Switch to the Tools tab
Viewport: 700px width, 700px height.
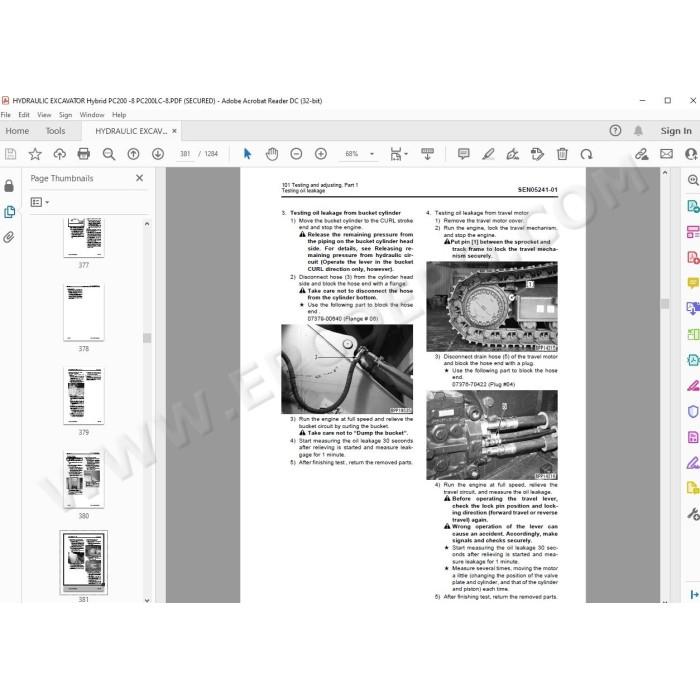(x=55, y=131)
